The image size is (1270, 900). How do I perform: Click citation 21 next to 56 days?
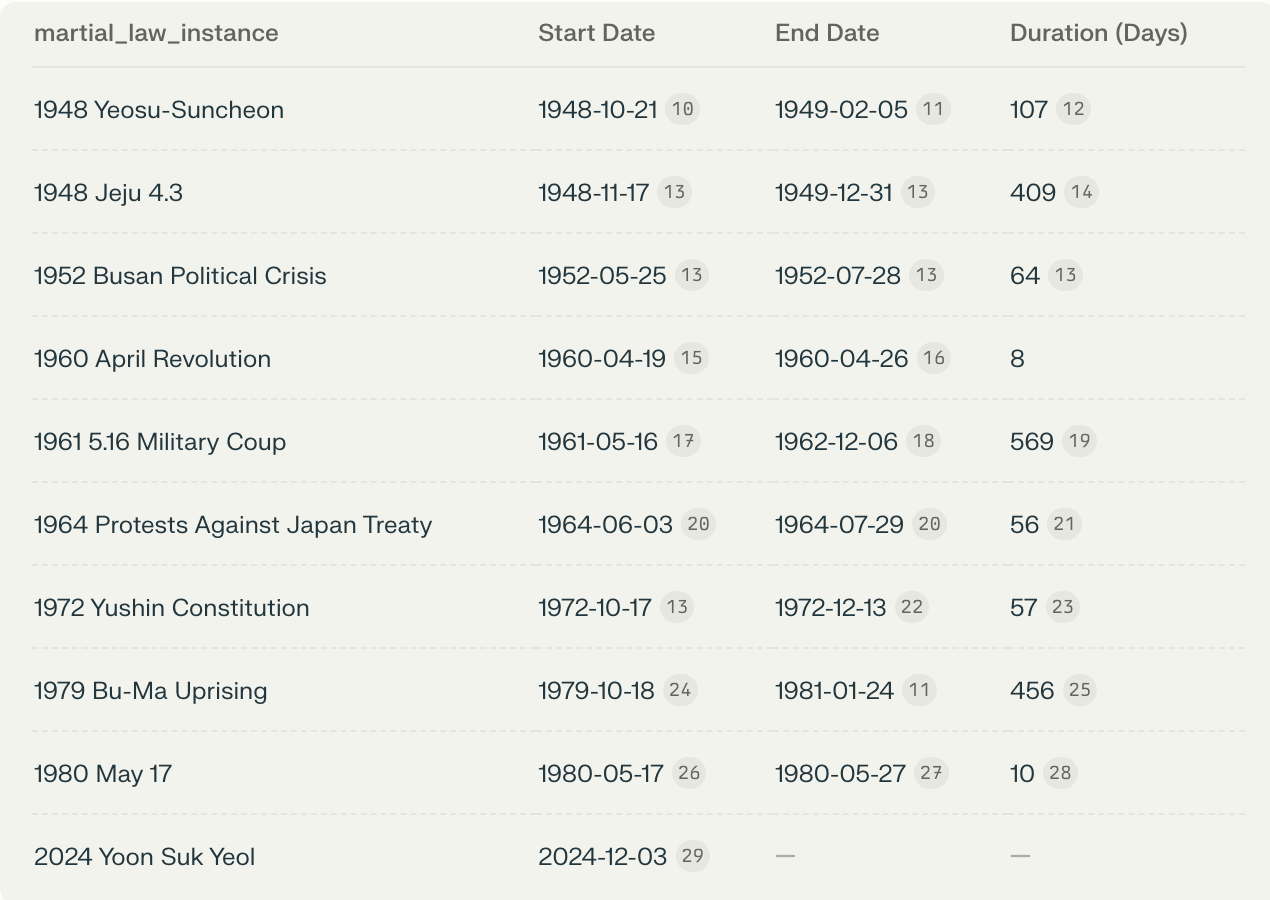pos(1064,524)
